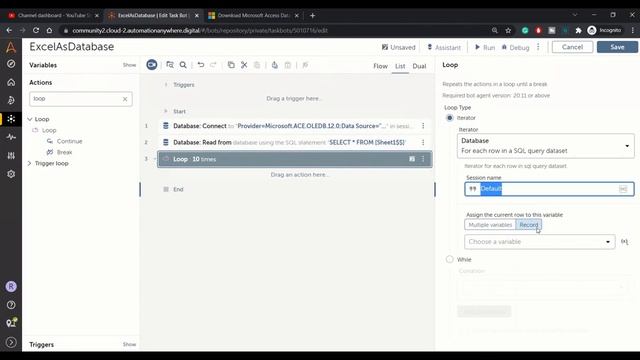Open the Manage sliders icon in sidebar

pos(11,156)
